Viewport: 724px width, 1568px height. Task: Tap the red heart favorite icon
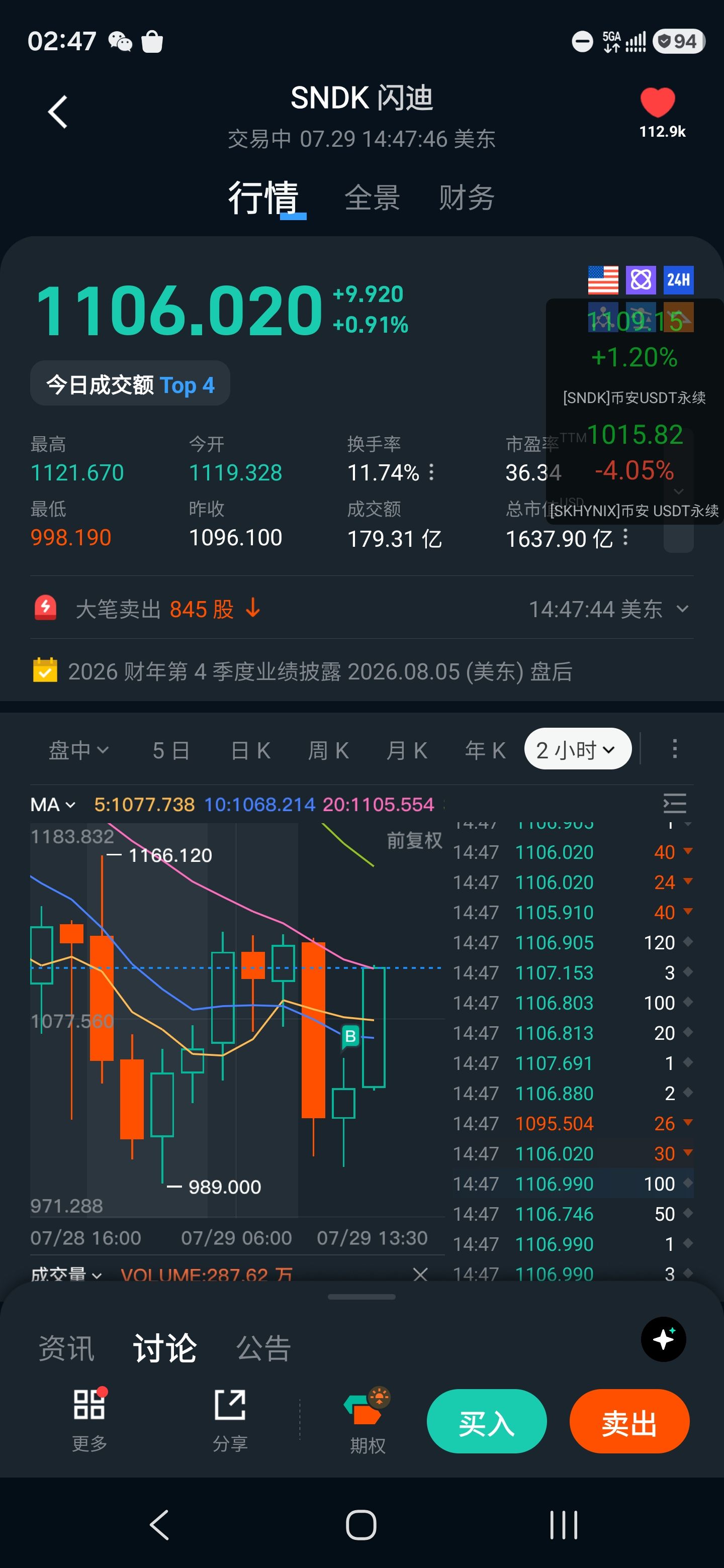(658, 102)
